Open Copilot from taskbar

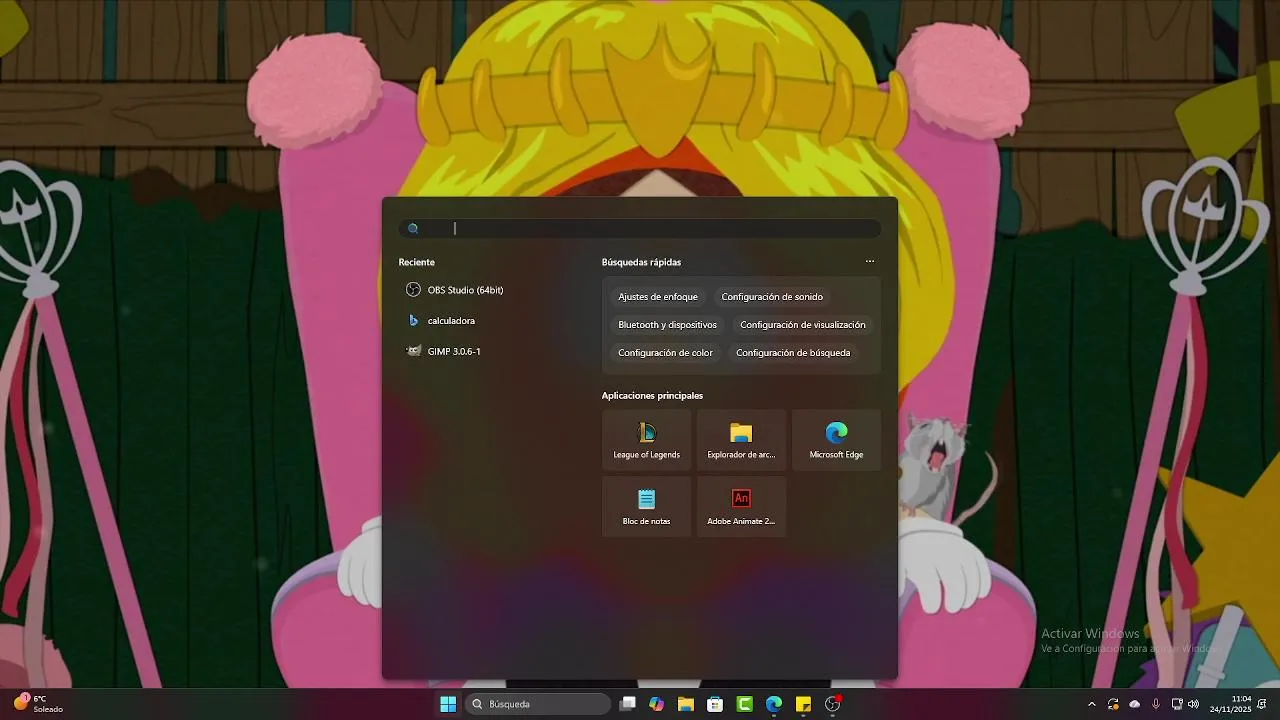[x=656, y=704]
